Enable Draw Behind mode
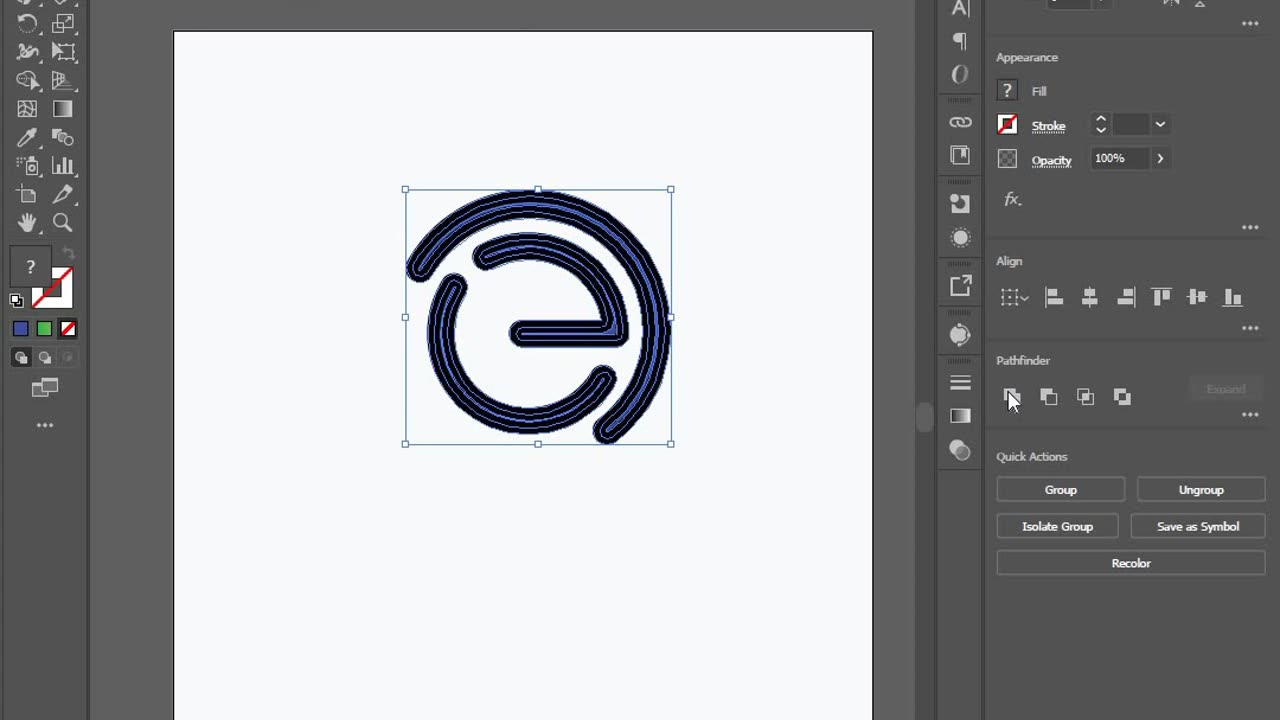 pyautogui.click(x=45, y=357)
